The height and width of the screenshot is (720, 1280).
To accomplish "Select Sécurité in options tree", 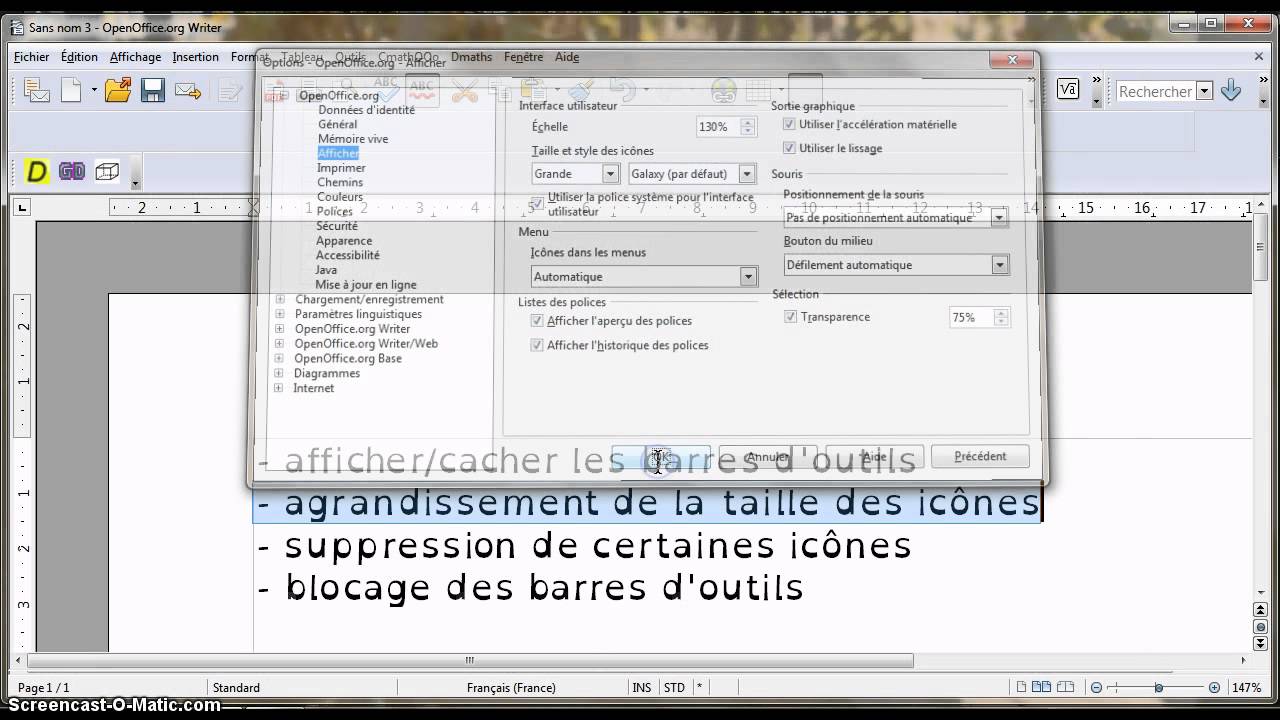I will click(x=337, y=226).
